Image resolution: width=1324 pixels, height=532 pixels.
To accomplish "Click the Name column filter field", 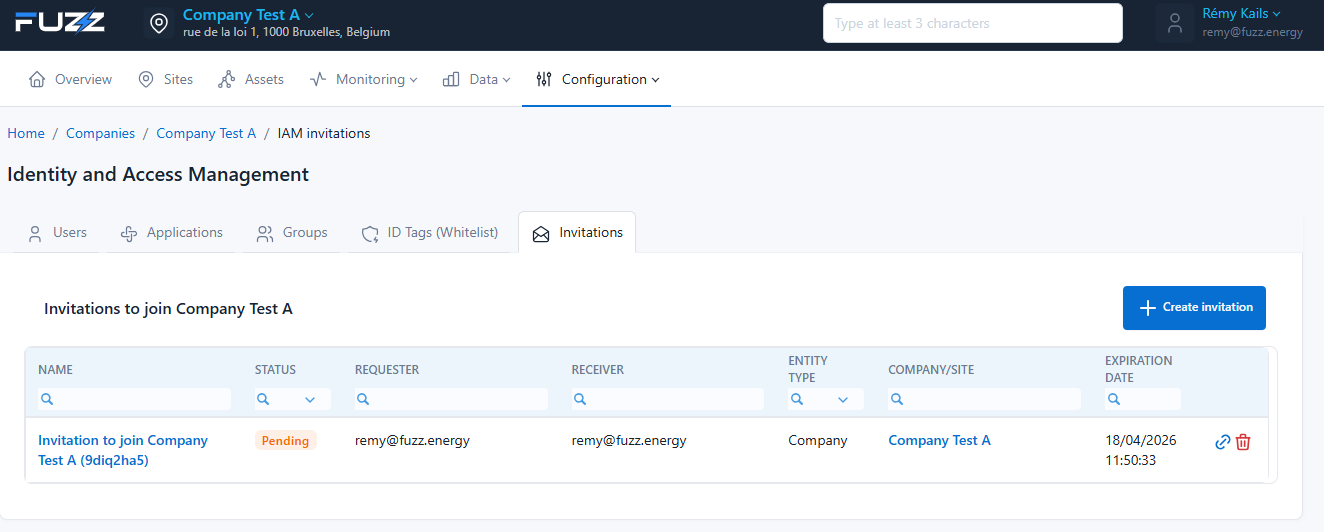I will point(134,399).
